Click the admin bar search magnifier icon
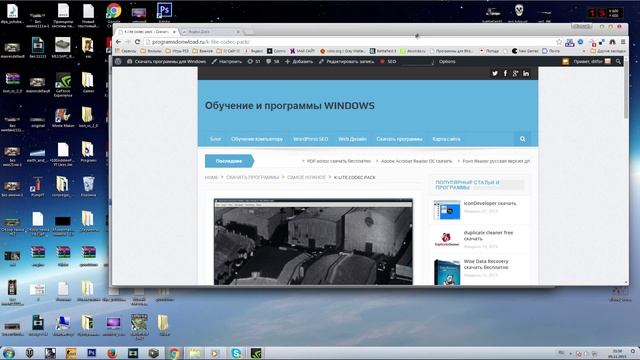Screen dimensions: 640x360 click(618, 62)
